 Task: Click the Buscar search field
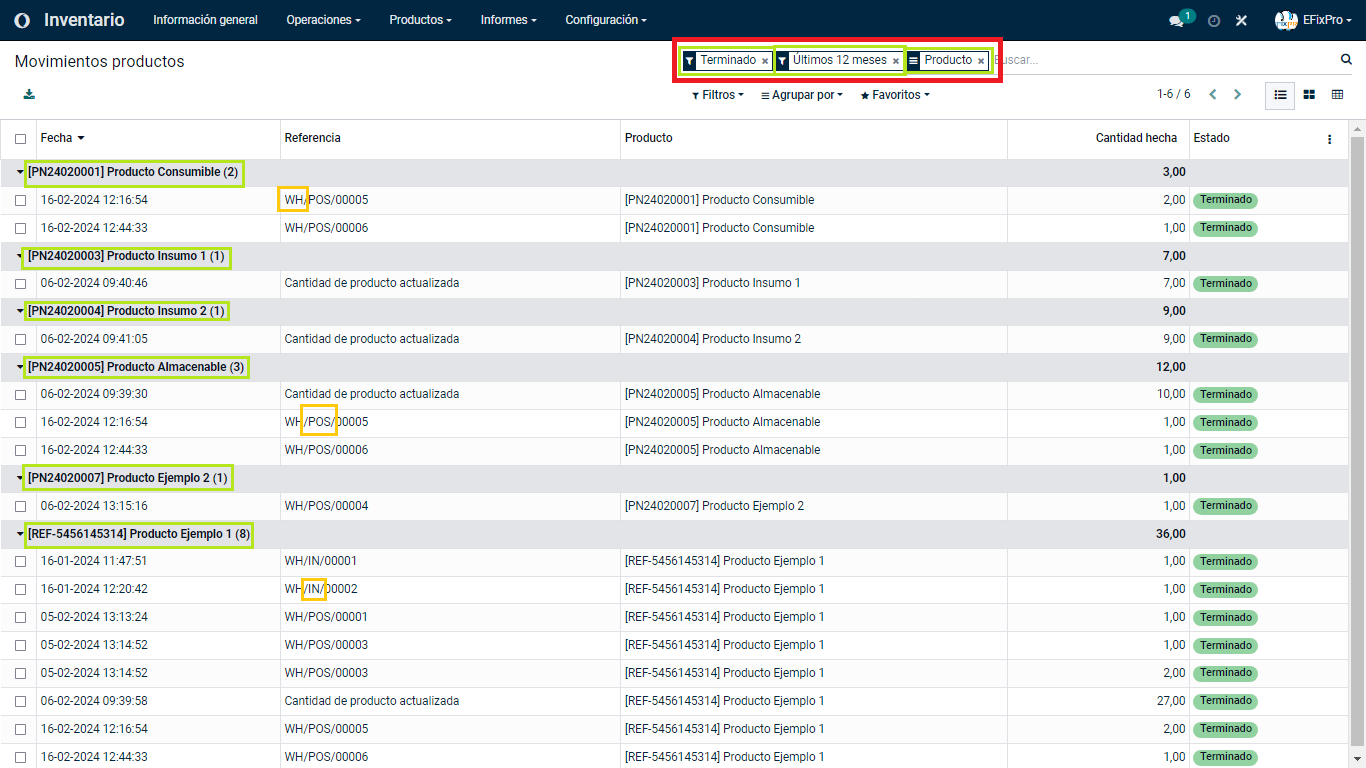point(1160,60)
